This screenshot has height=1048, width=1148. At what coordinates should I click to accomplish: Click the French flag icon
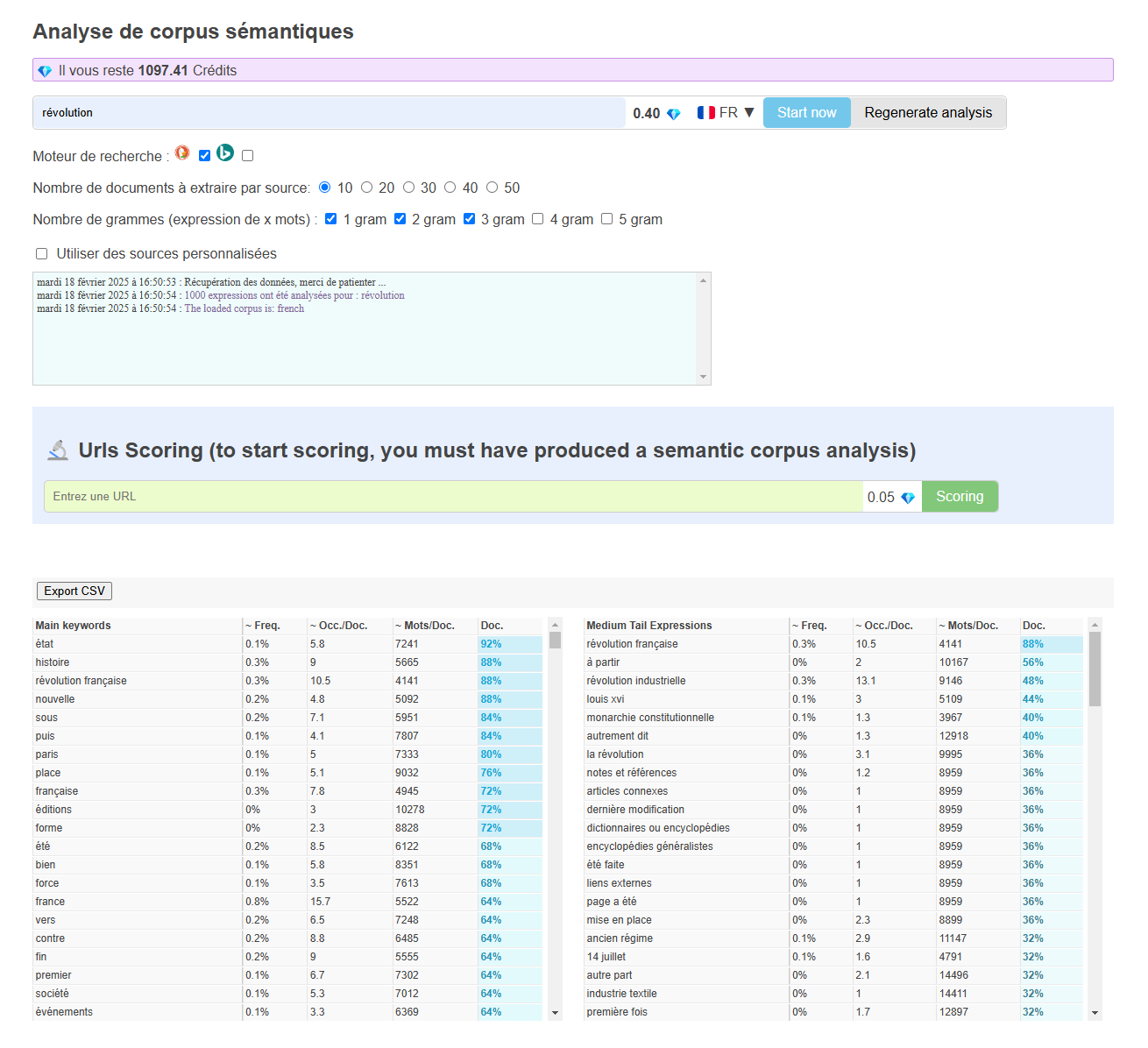(x=706, y=112)
